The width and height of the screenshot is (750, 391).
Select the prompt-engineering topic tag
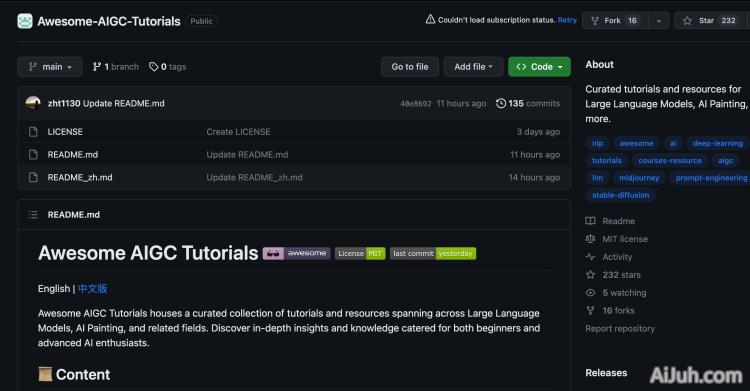point(711,178)
